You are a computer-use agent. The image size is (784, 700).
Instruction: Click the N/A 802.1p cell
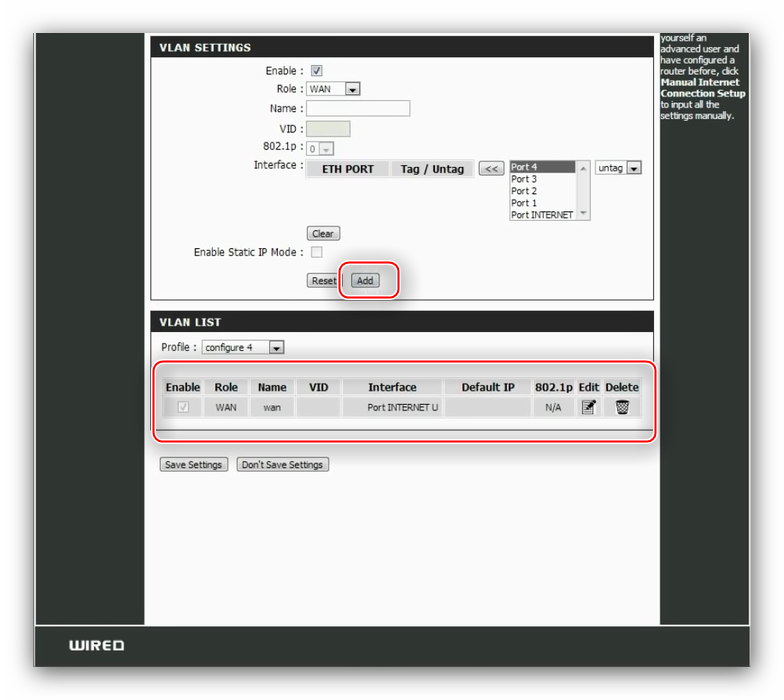553,408
